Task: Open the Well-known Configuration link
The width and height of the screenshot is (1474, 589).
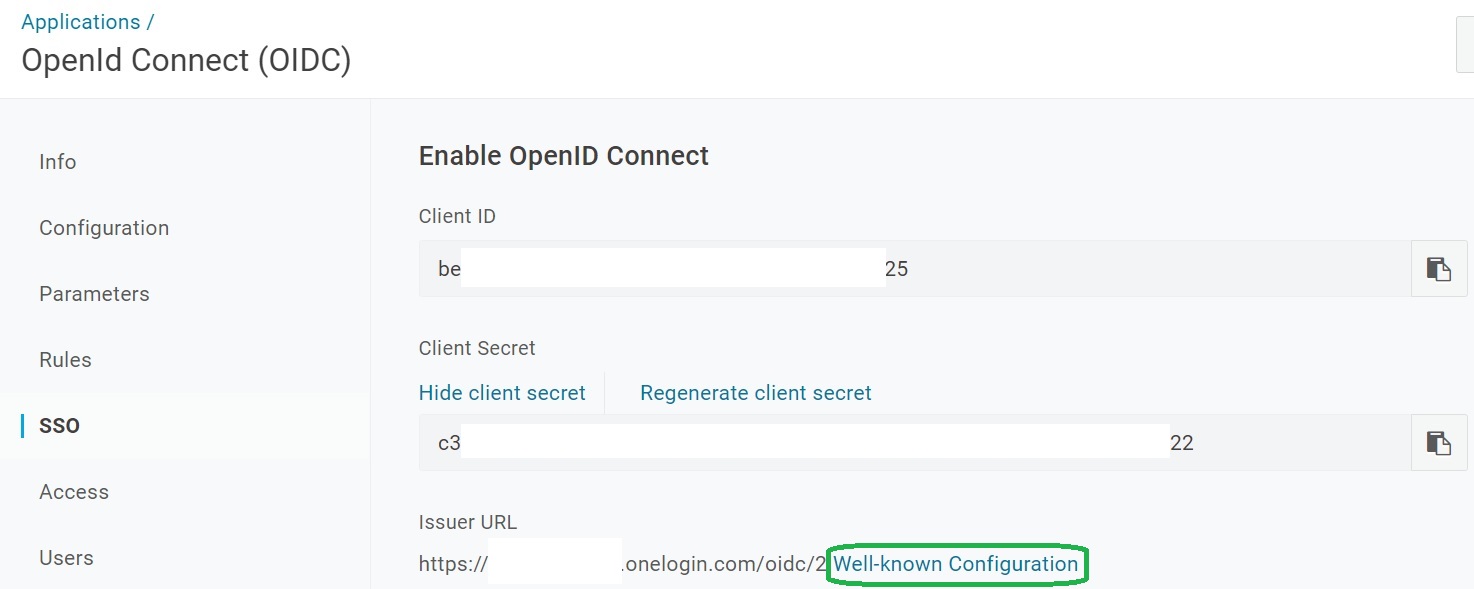Action: click(x=956, y=564)
